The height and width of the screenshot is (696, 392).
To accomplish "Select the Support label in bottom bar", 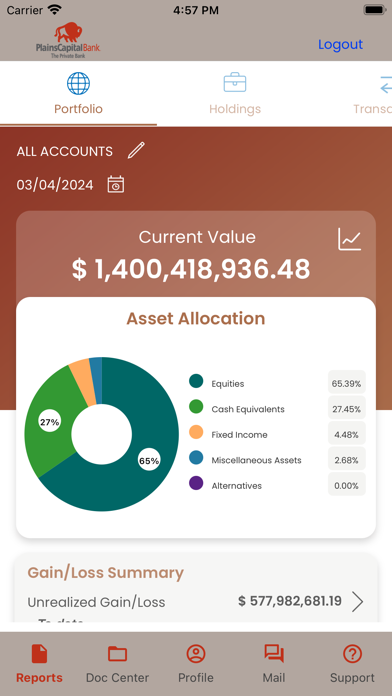I will click(x=352, y=678).
